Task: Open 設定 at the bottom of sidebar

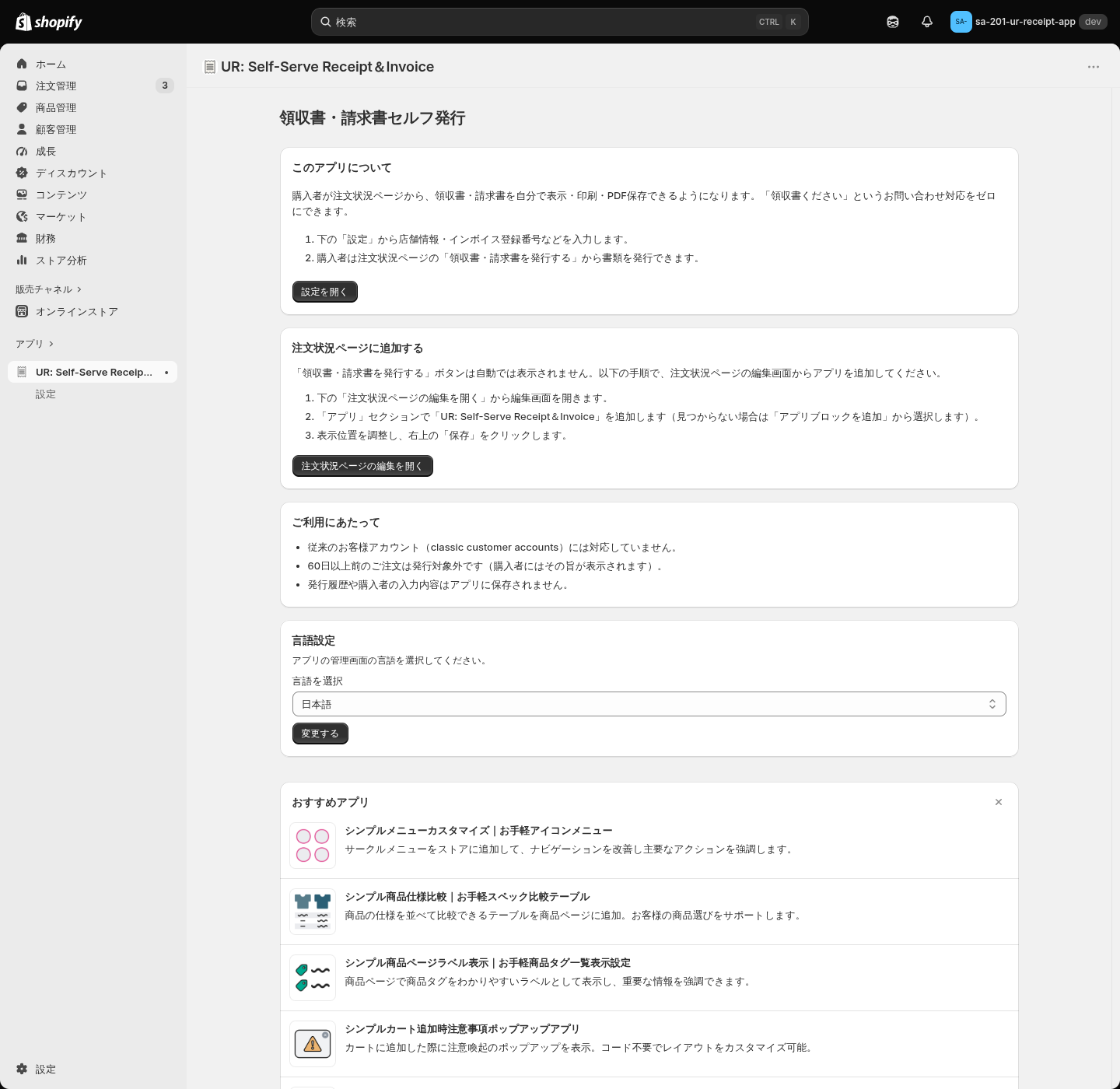Action: coord(93,1069)
